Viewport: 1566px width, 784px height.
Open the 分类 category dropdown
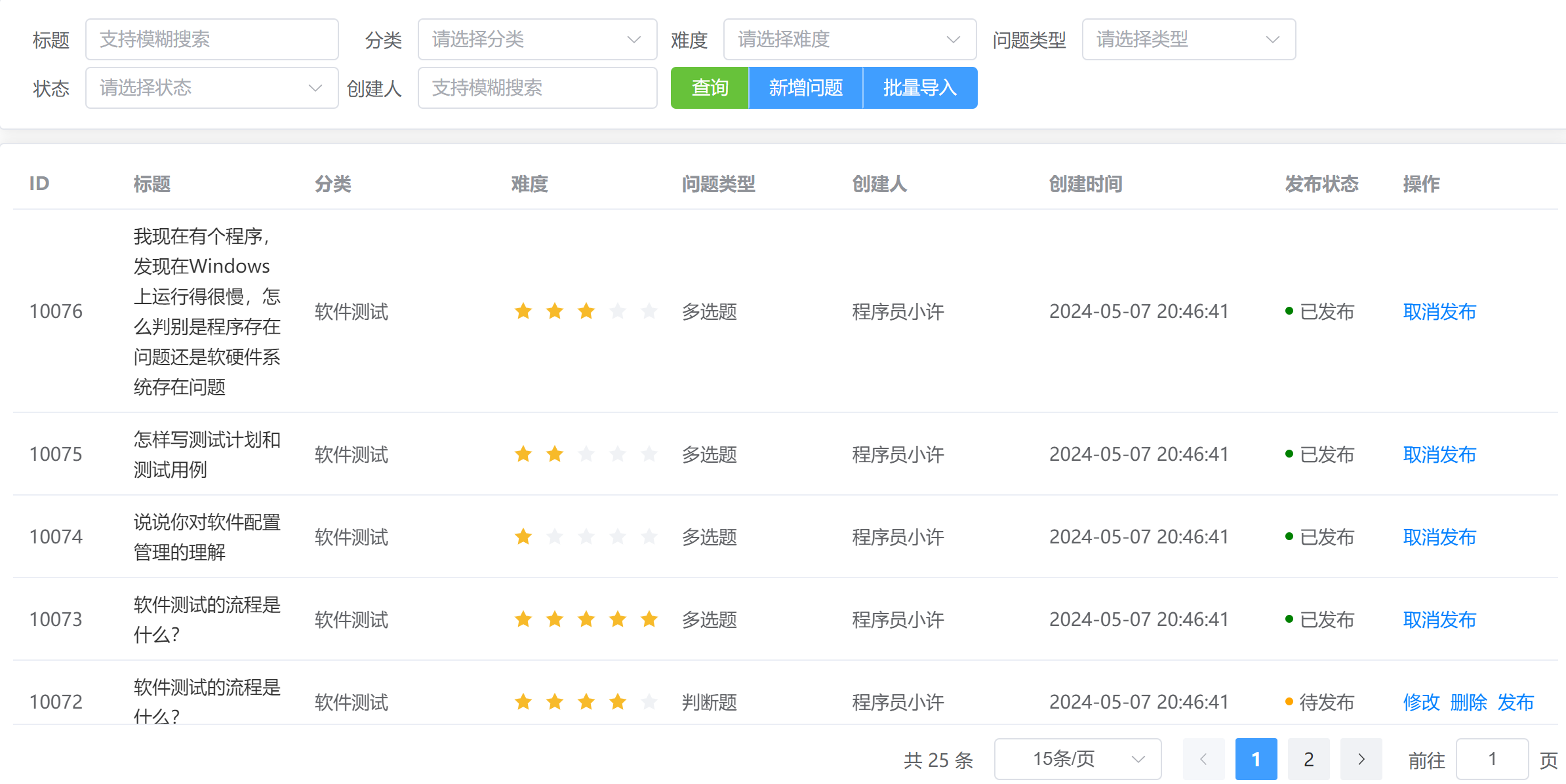(x=537, y=39)
